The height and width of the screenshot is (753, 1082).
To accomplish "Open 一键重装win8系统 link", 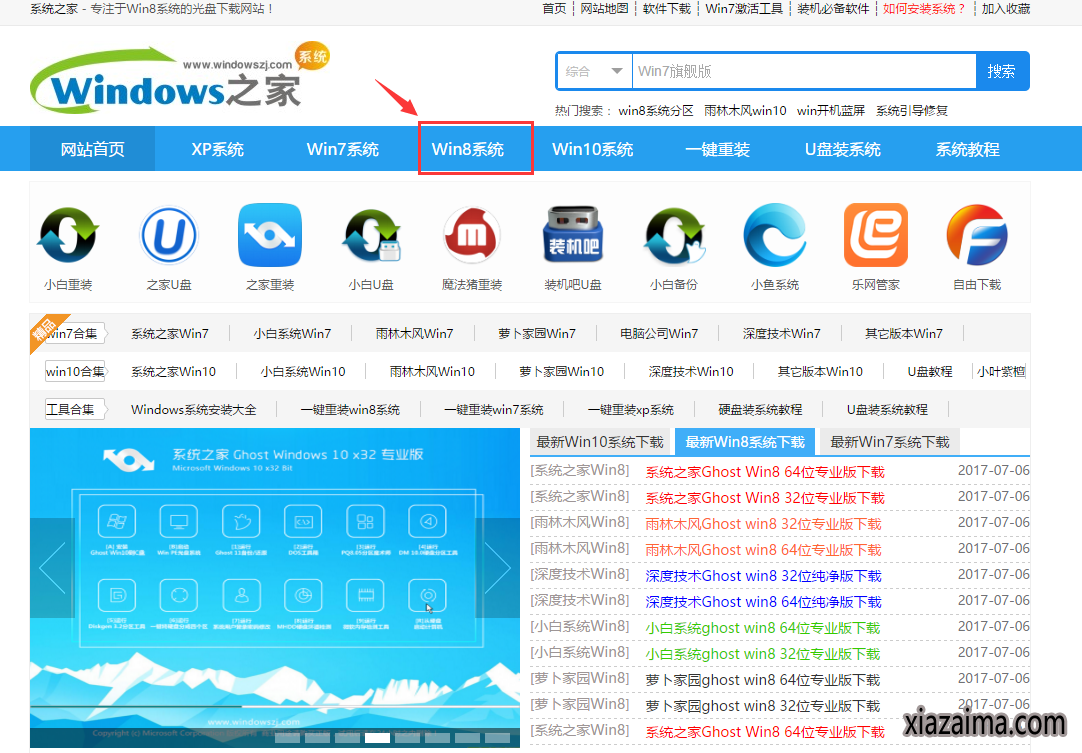I will [x=350, y=409].
